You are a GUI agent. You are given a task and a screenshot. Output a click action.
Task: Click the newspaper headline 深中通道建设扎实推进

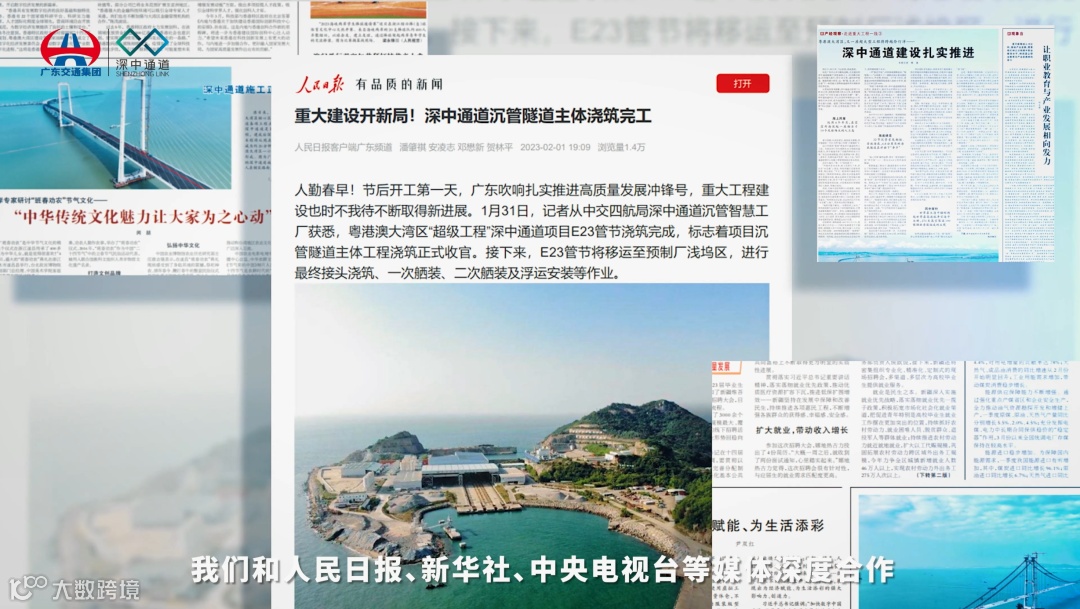click(x=908, y=53)
